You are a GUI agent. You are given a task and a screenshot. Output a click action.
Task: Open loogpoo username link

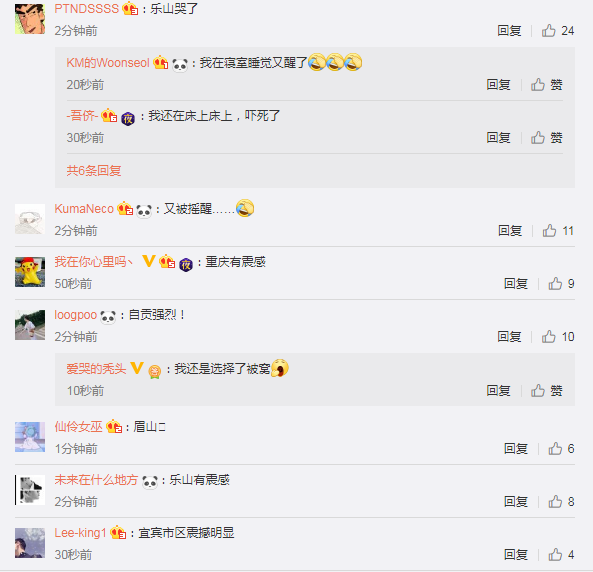pyautogui.click(x=76, y=314)
